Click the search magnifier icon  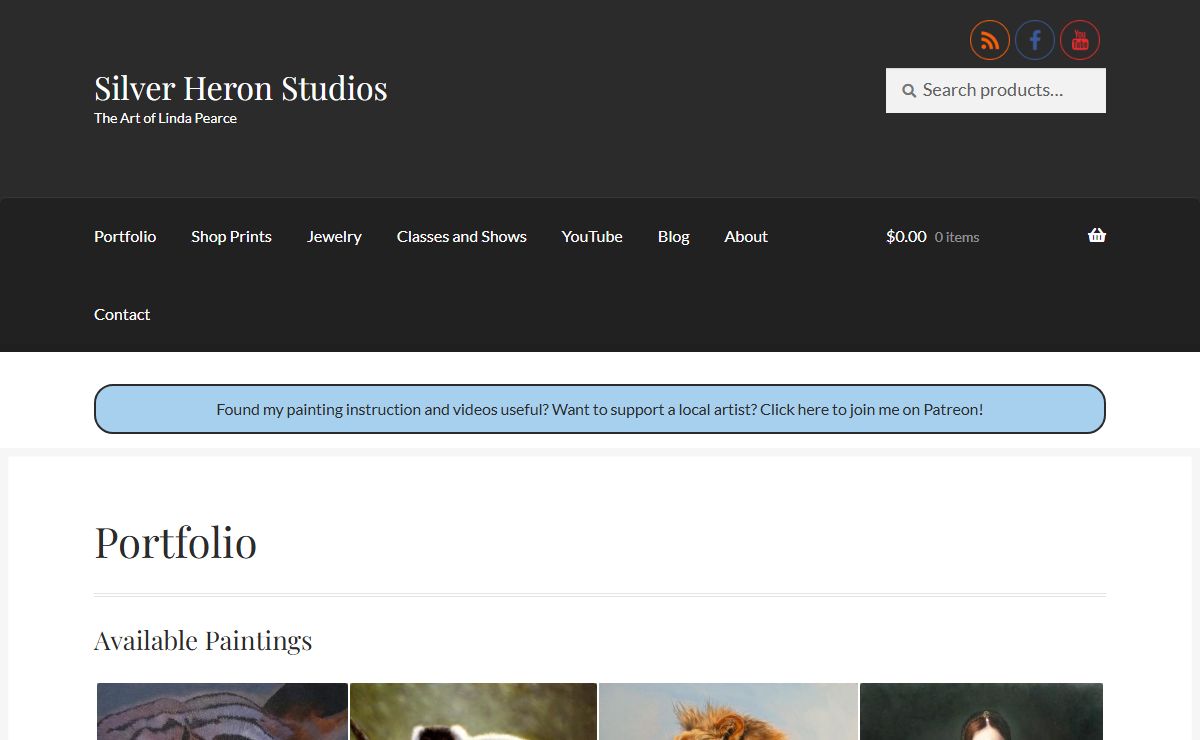[x=909, y=91]
